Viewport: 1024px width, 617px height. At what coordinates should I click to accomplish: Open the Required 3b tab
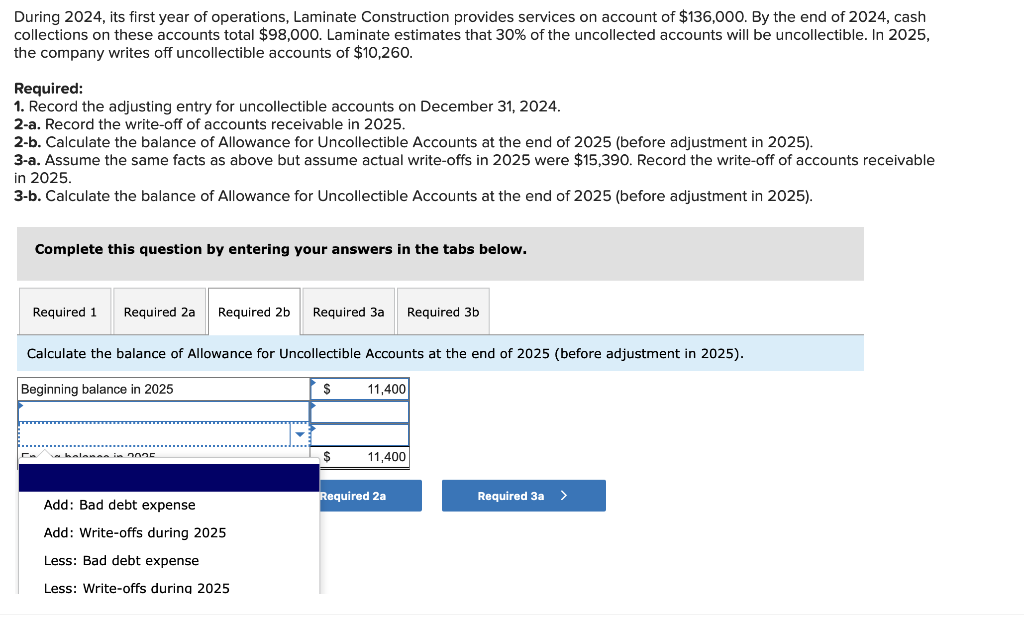coord(443,311)
